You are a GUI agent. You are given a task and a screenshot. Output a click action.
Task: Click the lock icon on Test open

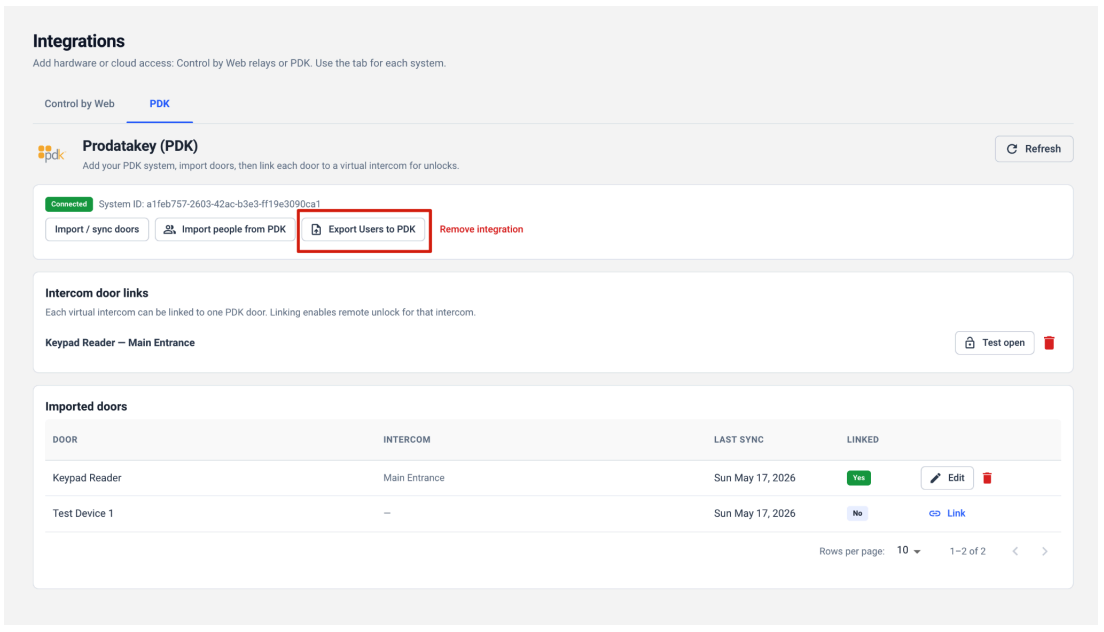970,343
